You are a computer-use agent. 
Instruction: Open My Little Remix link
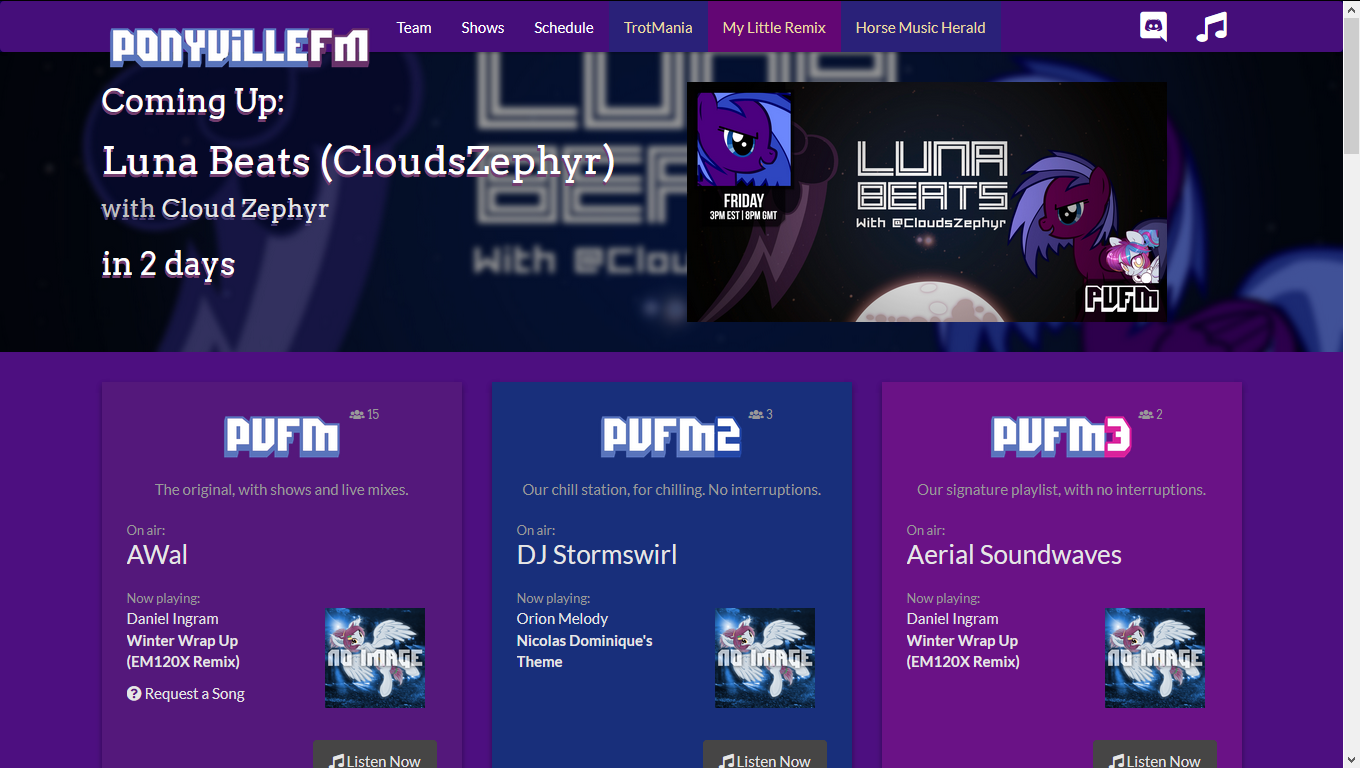775,27
